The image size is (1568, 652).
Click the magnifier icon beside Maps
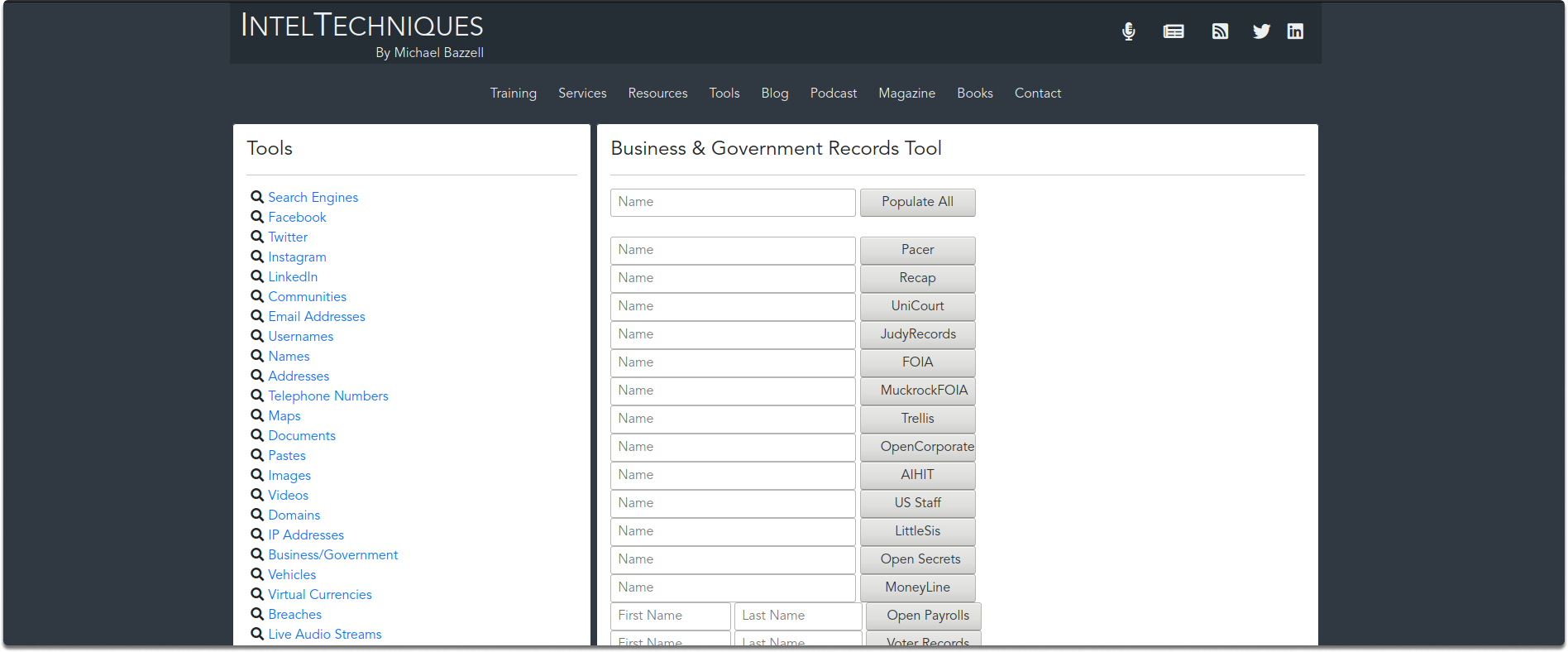click(257, 415)
